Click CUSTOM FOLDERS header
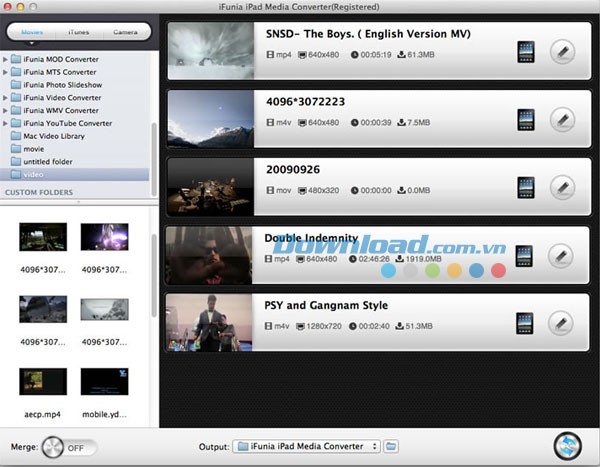Screen dimensions: 600x467 click(39, 192)
